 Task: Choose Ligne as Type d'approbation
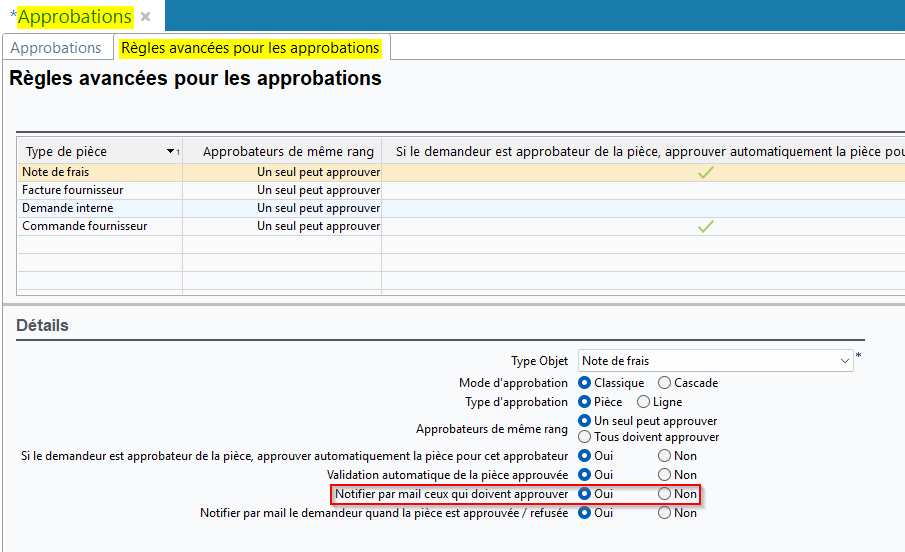[x=644, y=402]
